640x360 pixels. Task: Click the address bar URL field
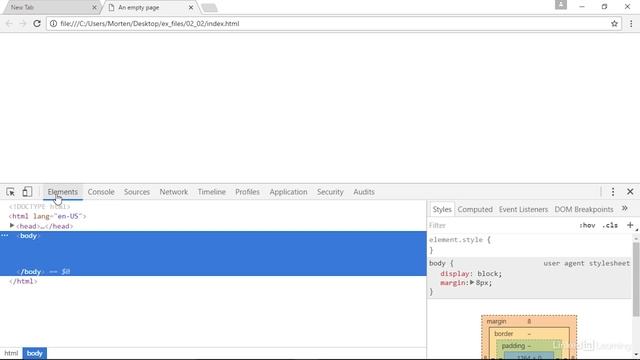click(x=333, y=24)
